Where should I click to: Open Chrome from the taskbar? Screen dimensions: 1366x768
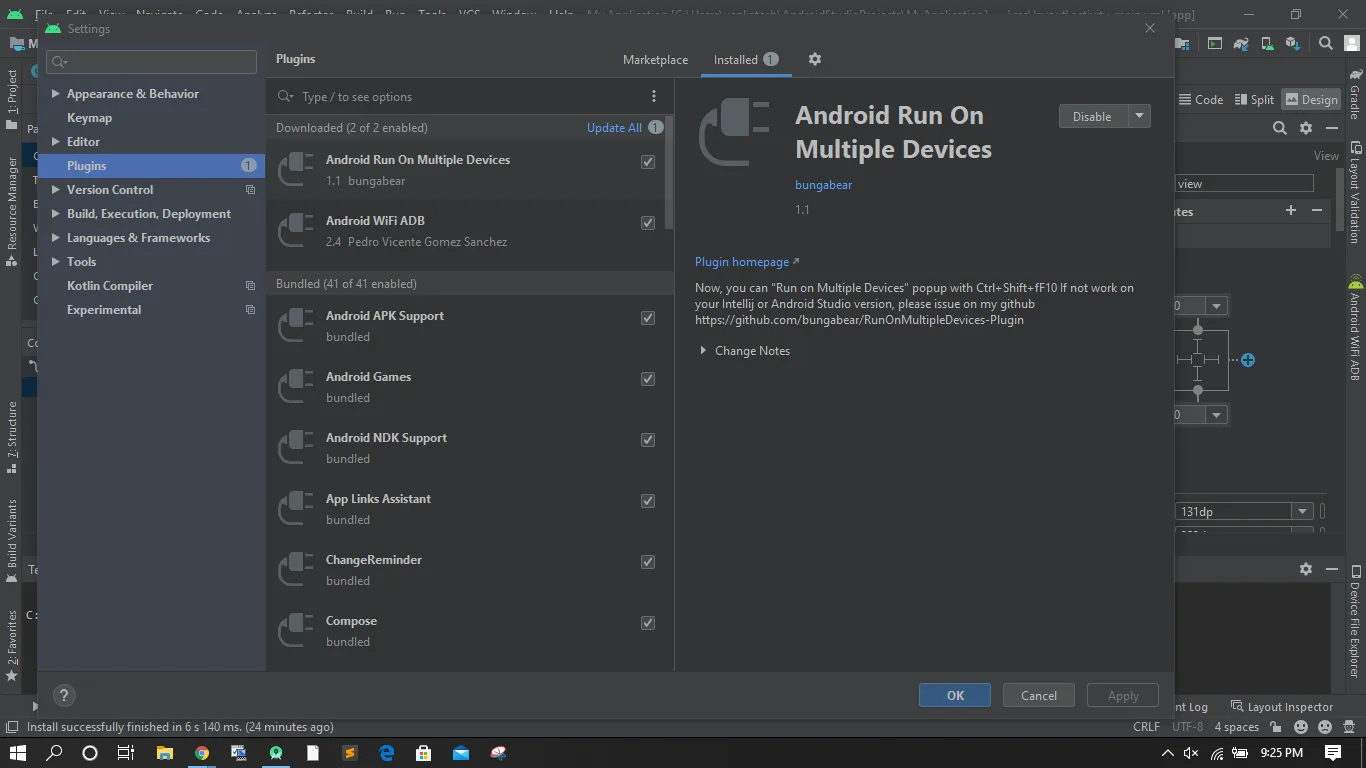tap(202, 753)
